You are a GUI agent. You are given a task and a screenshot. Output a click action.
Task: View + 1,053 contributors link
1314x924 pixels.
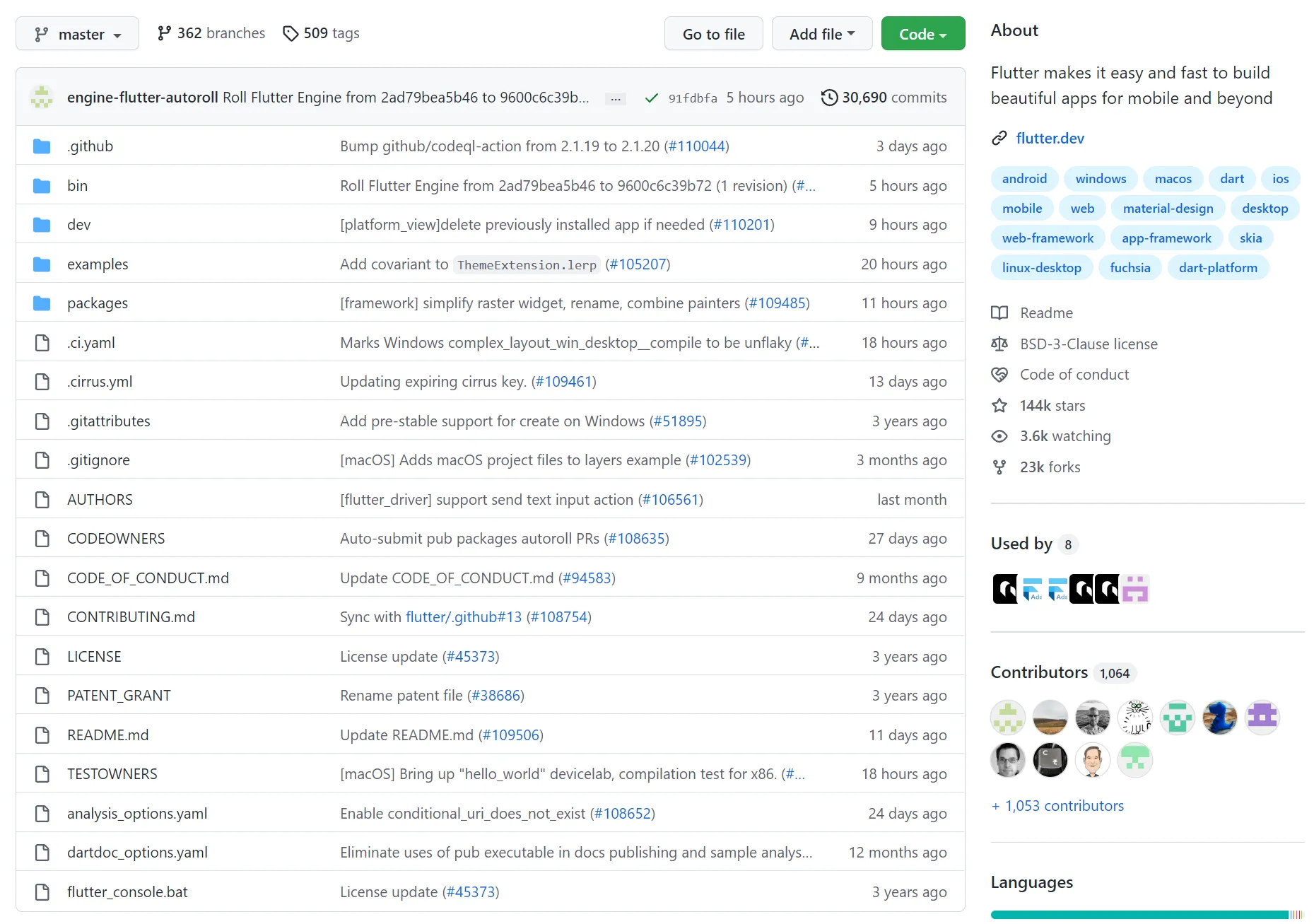(1057, 806)
